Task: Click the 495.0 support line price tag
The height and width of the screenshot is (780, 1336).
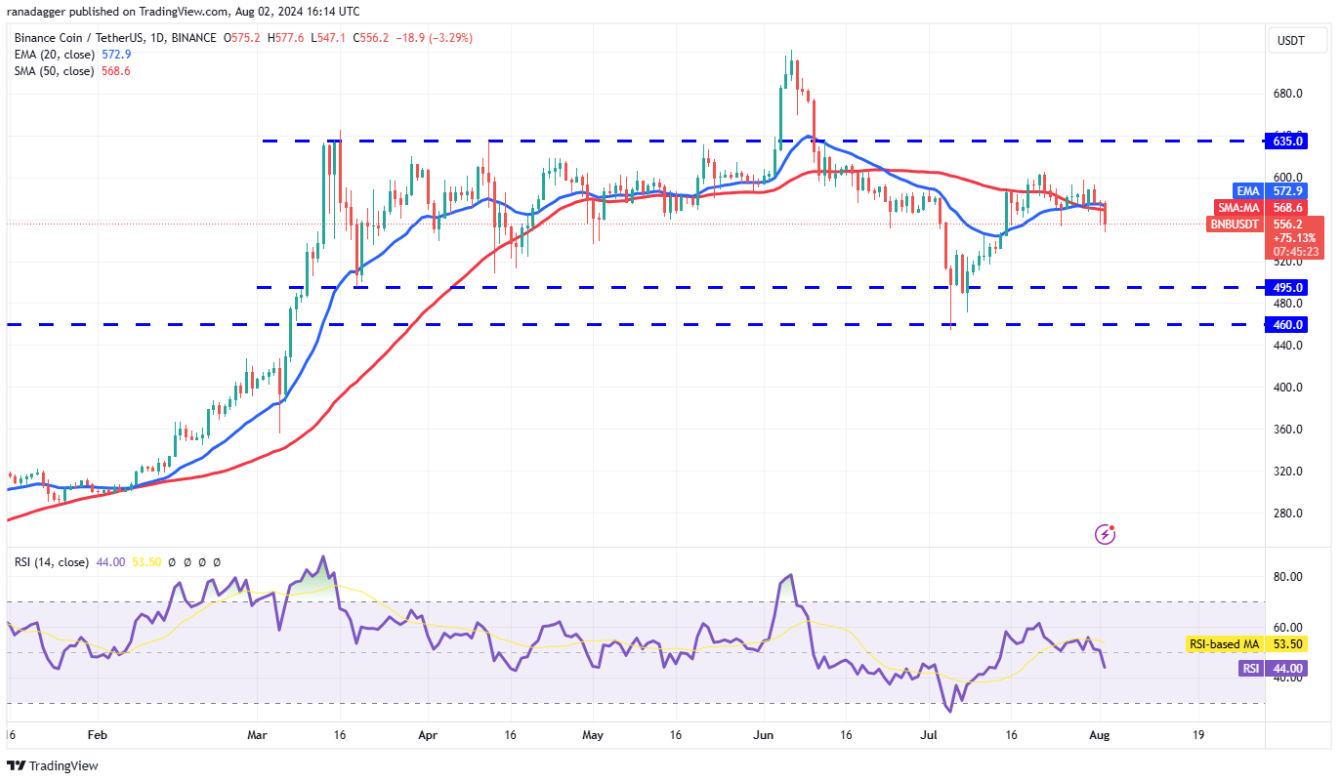Action: (1286, 287)
